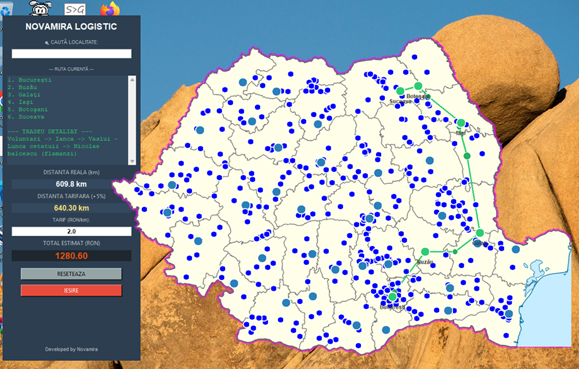Click the 'DISTANTA REALA (km)' label
This screenshot has width=579, height=369.
point(71,172)
